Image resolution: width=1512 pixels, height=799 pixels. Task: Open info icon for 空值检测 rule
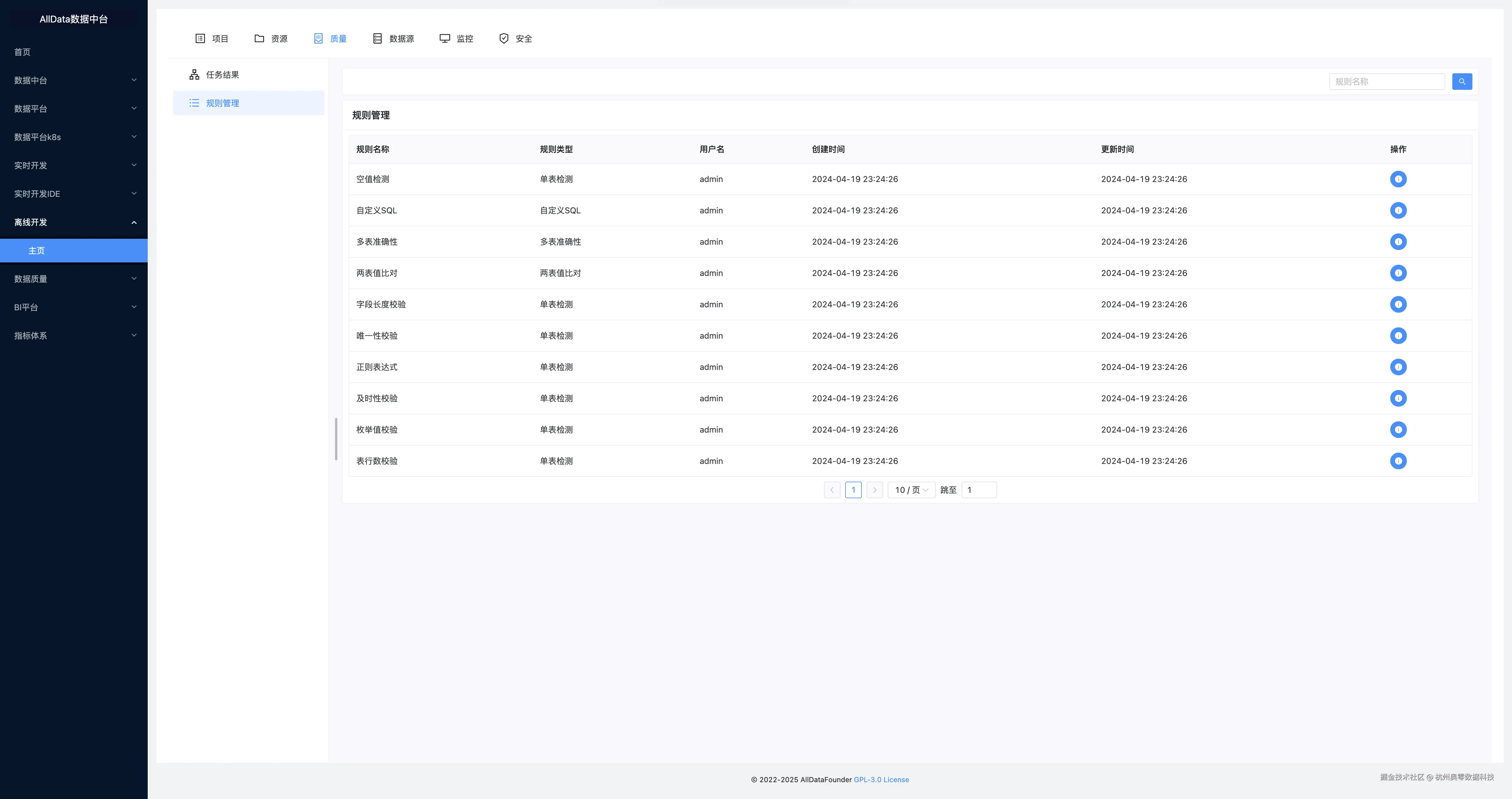pos(1398,179)
